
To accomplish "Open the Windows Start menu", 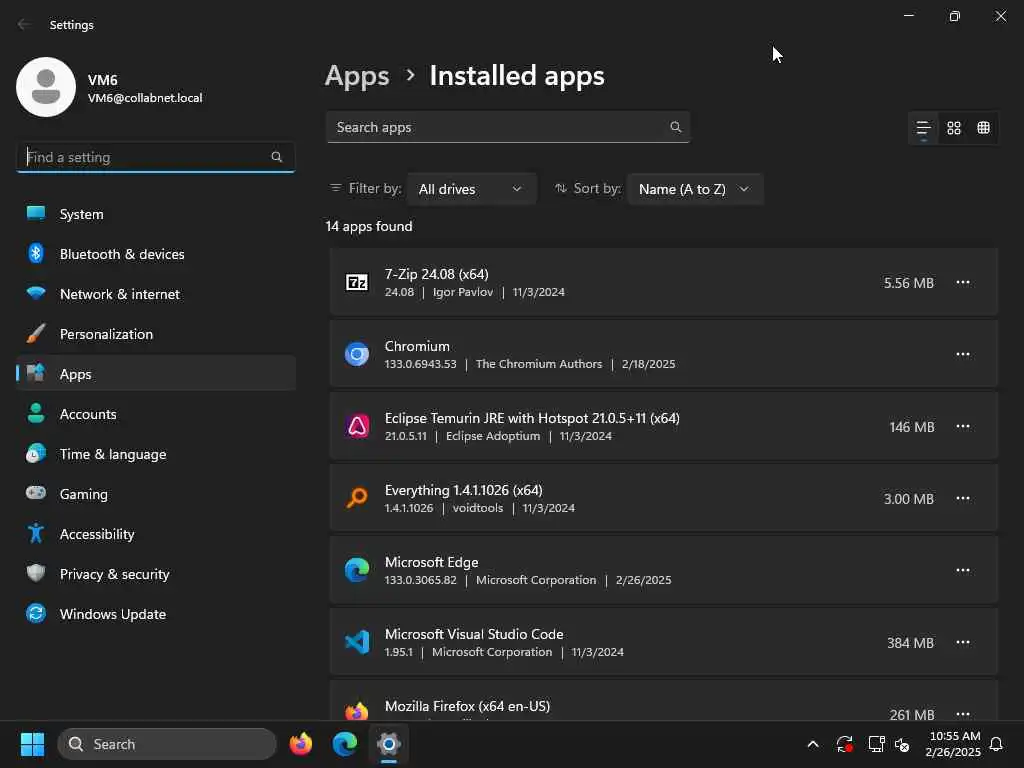I will tap(32, 744).
